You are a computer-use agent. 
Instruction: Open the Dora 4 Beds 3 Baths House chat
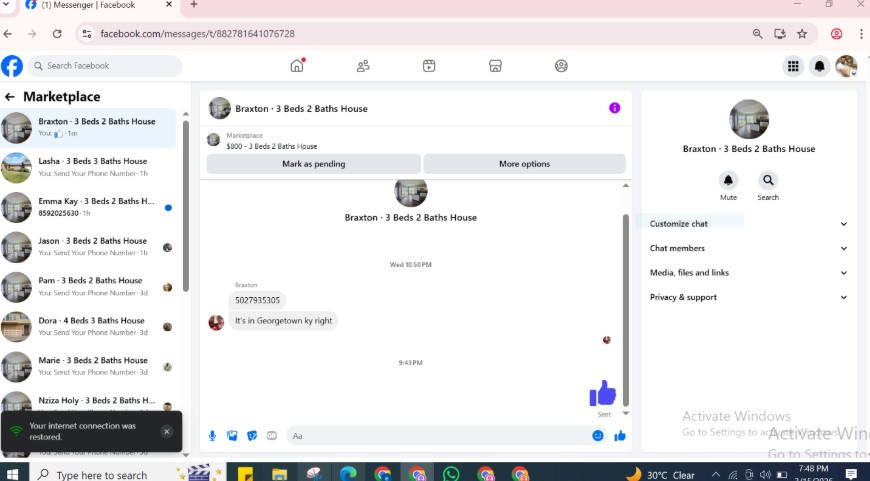point(89,327)
